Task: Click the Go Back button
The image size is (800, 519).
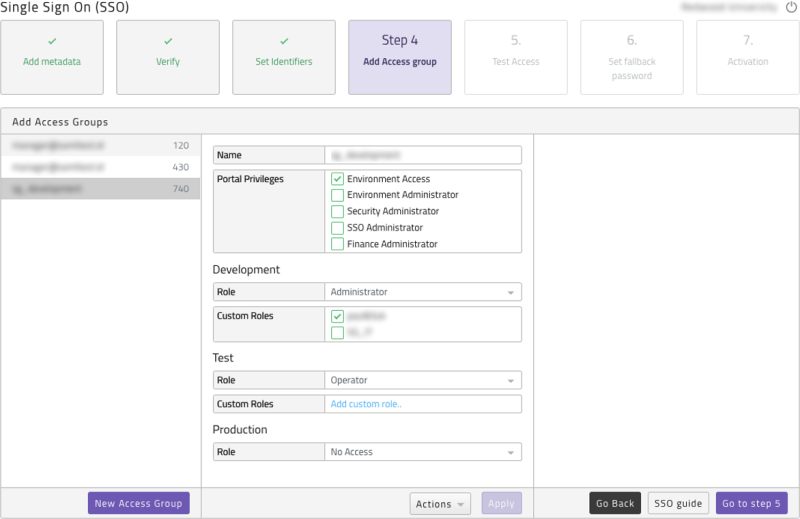Action: tap(615, 503)
